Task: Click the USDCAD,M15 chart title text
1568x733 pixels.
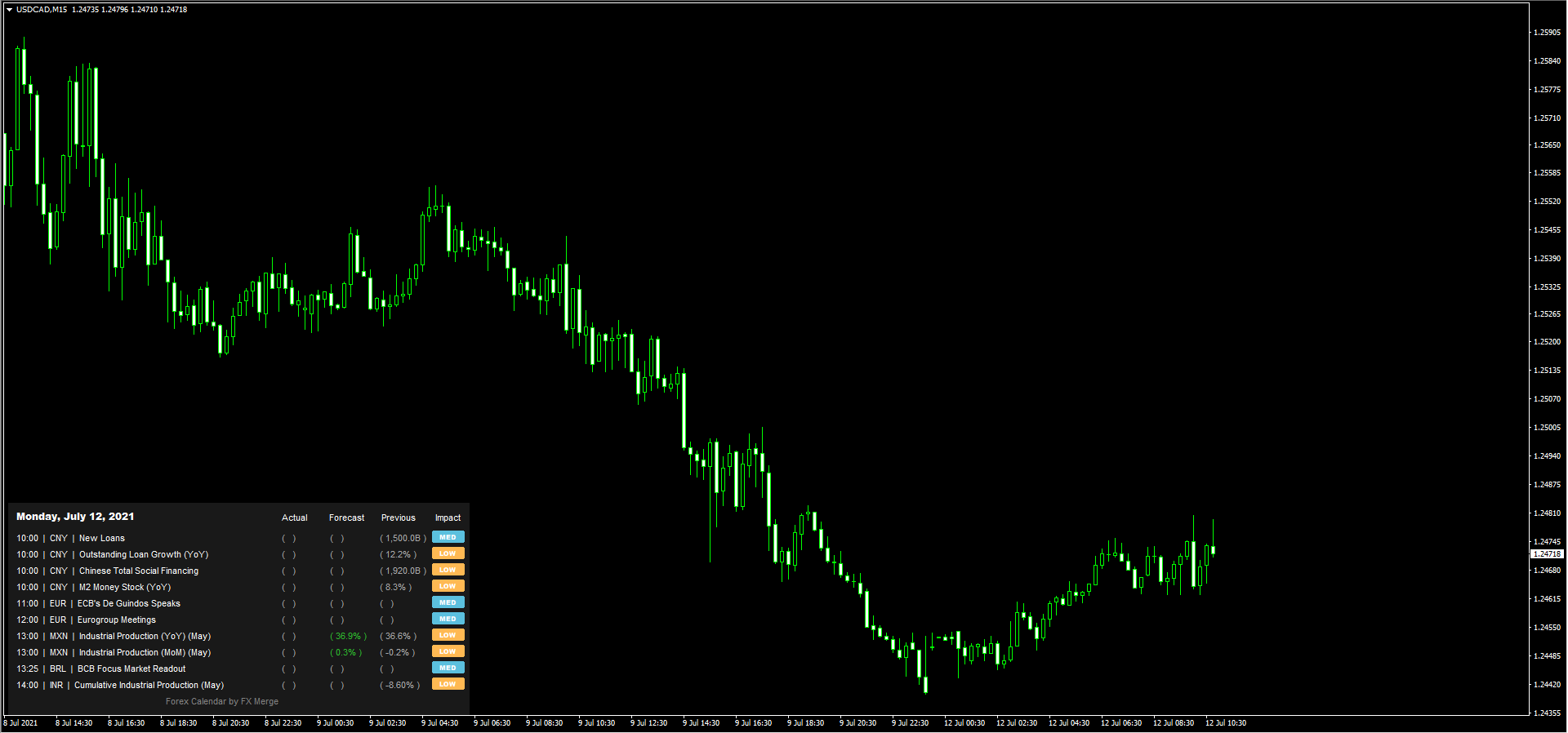Action: click(x=42, y=10)
